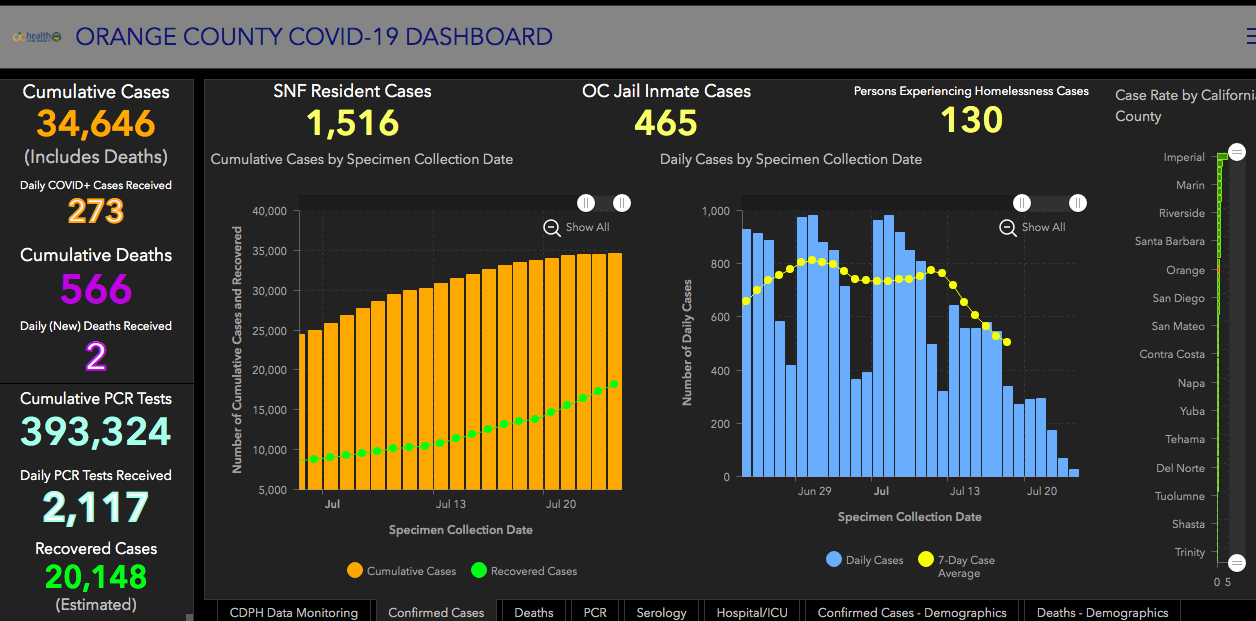The height and width of the screenshot is (621, 1256).
Task: Click the Orange county bar in Case Rate chart
Action: pyautogui.click(x=1218, y=270)
